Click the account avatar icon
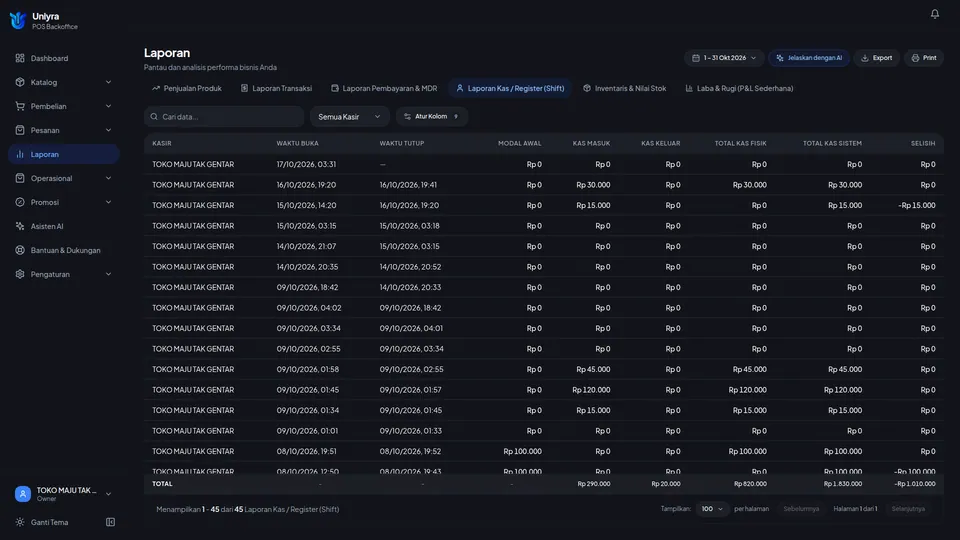This screenshot has width=960, height=540. [23, 494]
